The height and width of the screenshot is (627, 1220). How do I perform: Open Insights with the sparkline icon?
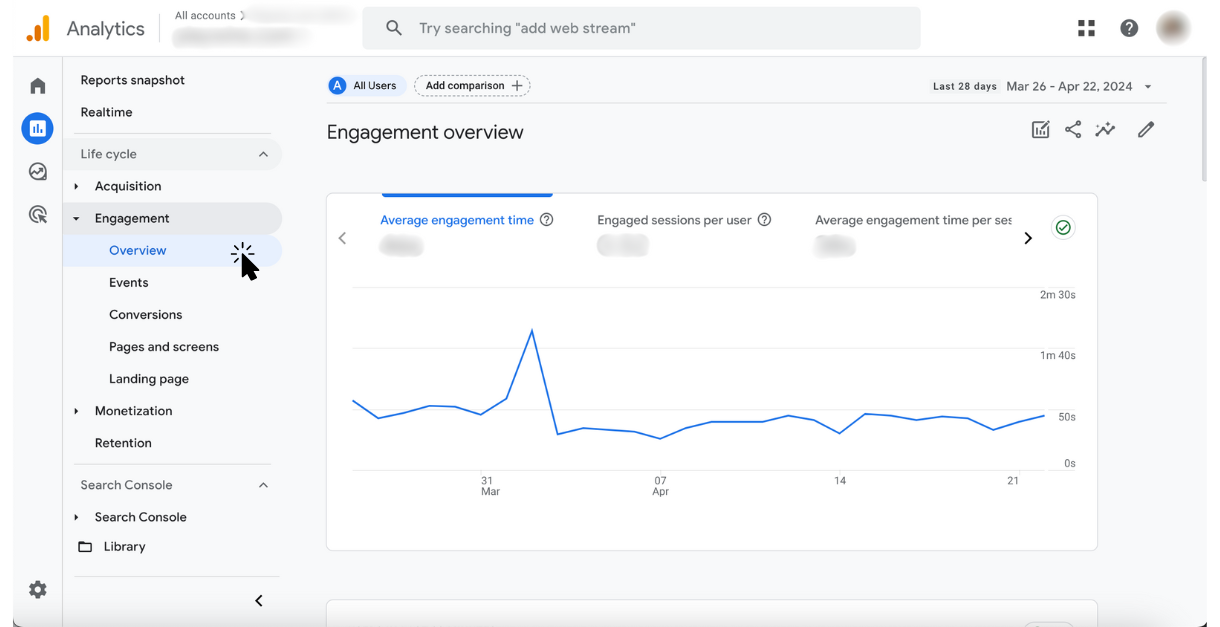(x=1105, y=129)
